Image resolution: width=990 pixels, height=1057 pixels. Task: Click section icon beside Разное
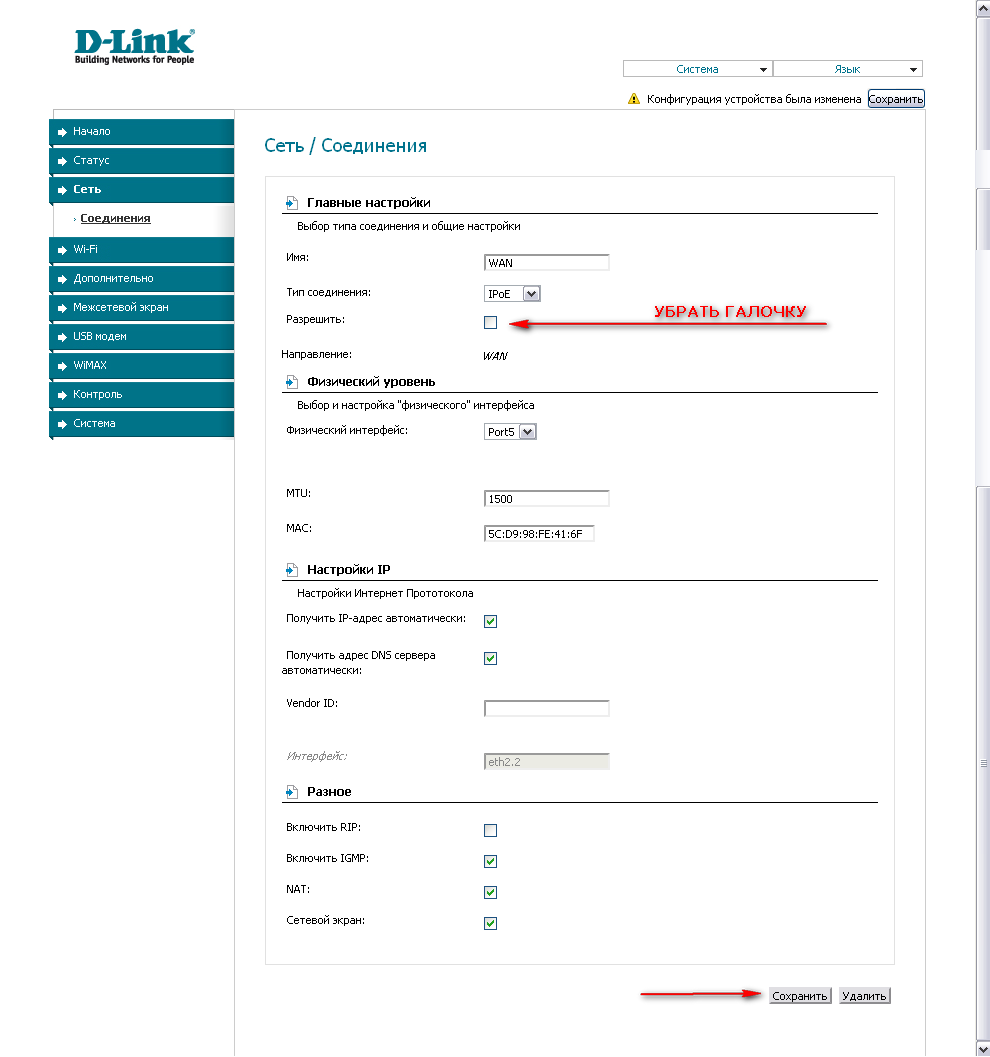point(292,792)
